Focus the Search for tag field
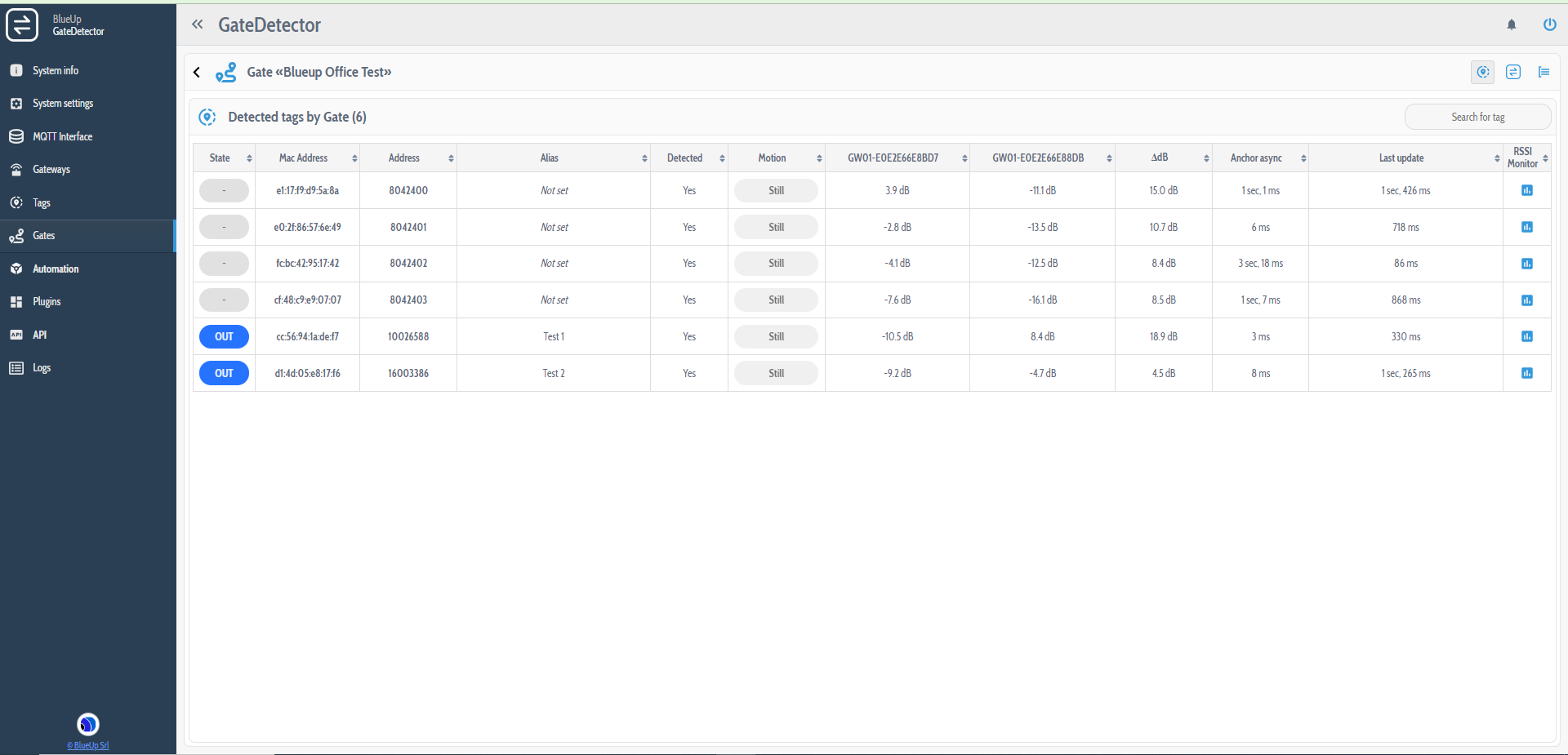This screenshot has height=755, width=1568. [1477, 117]
